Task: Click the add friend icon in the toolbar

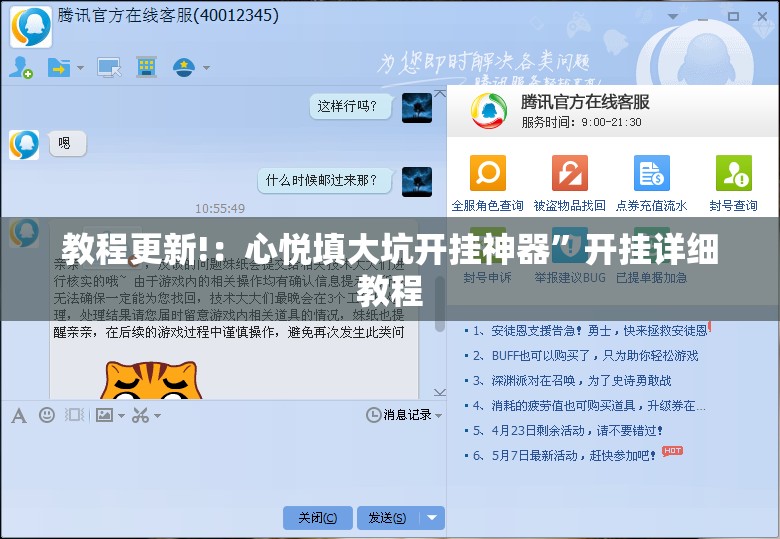Action: (21, 67)
